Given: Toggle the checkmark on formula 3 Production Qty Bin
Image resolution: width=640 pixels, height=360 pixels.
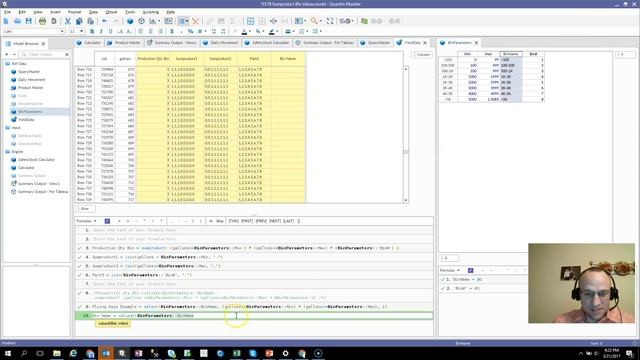Looking at the screenshot, I should click(80, 248).
